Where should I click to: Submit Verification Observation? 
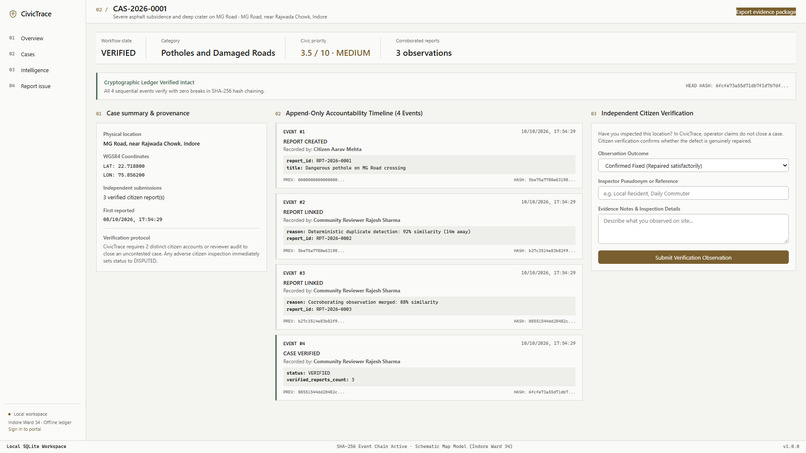693,258
